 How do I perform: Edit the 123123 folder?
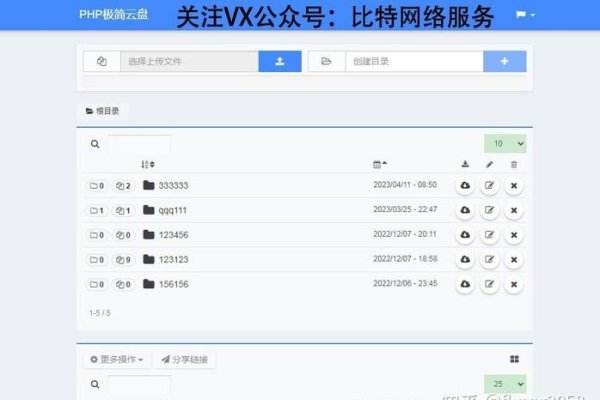[x=489, y=260]
